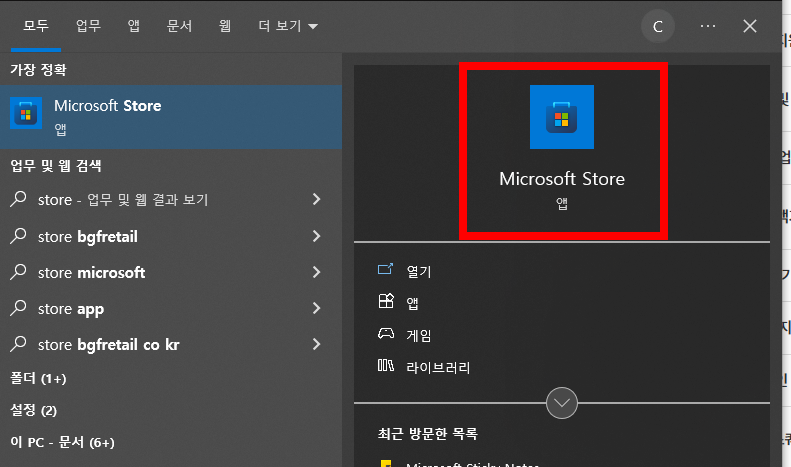Click Microsoft Store icon in best match row
This screenshot has width=791, height=467.
pyautogui.click(x=26, y=113)
